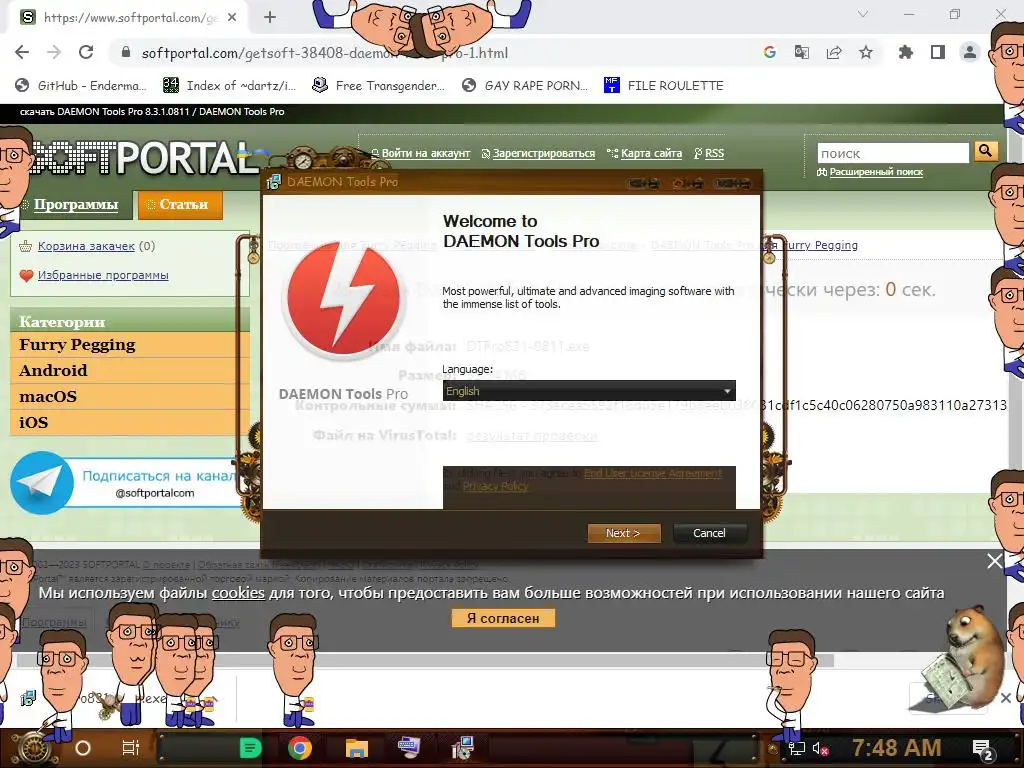1024x768 pixels.
Task: Click the Softportal logo
Action: point(145,158)
